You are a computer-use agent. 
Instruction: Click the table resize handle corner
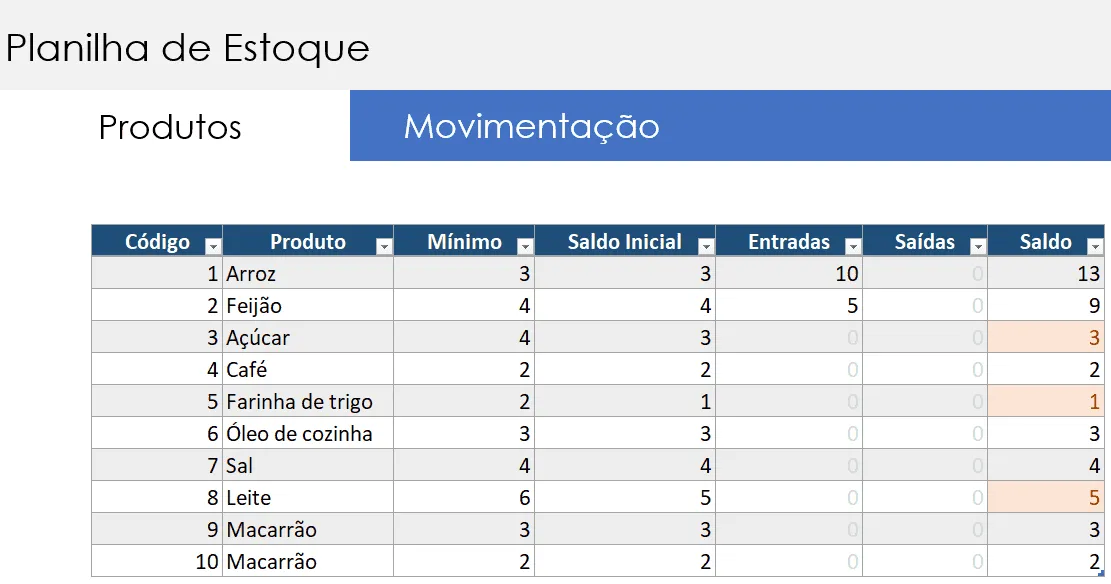click(1101, 573)
